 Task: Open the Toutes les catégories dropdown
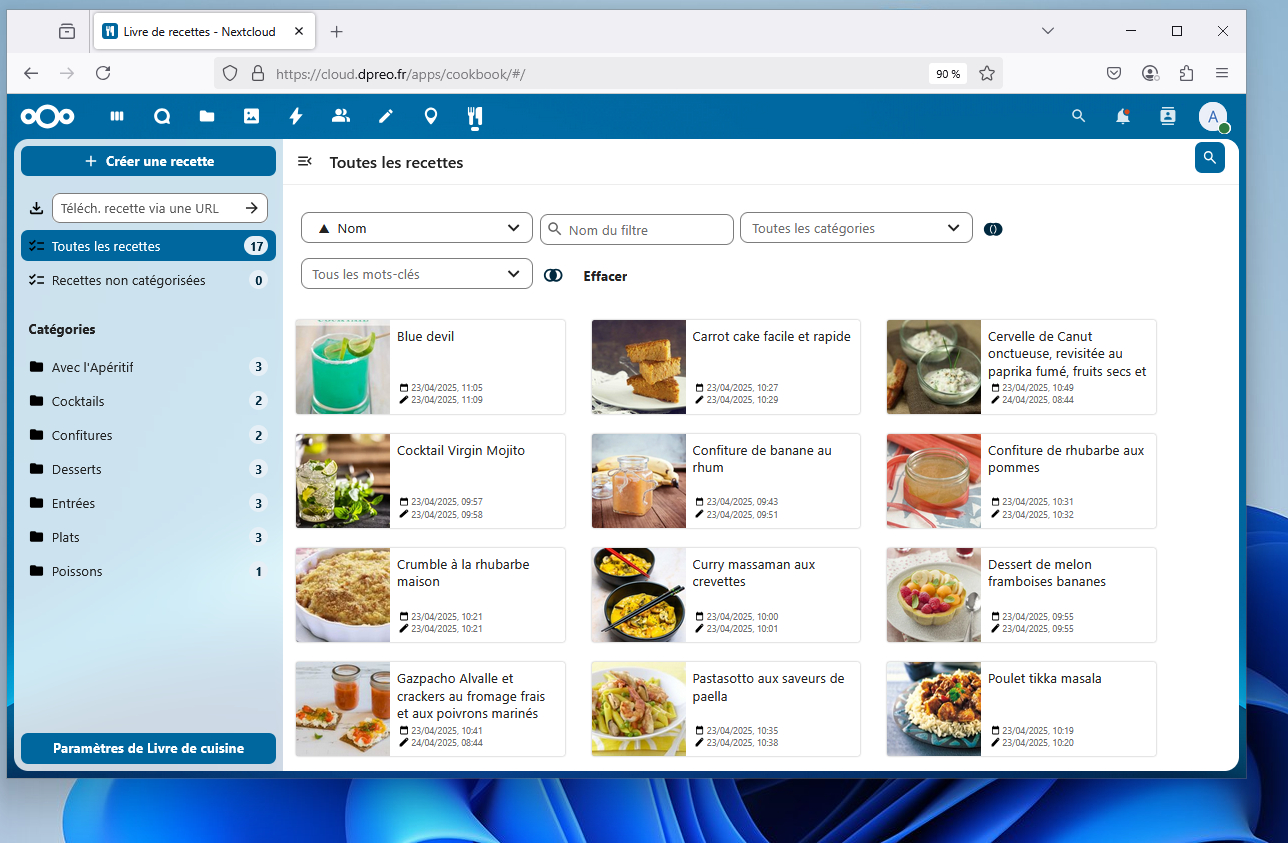(x=855, y=228)
